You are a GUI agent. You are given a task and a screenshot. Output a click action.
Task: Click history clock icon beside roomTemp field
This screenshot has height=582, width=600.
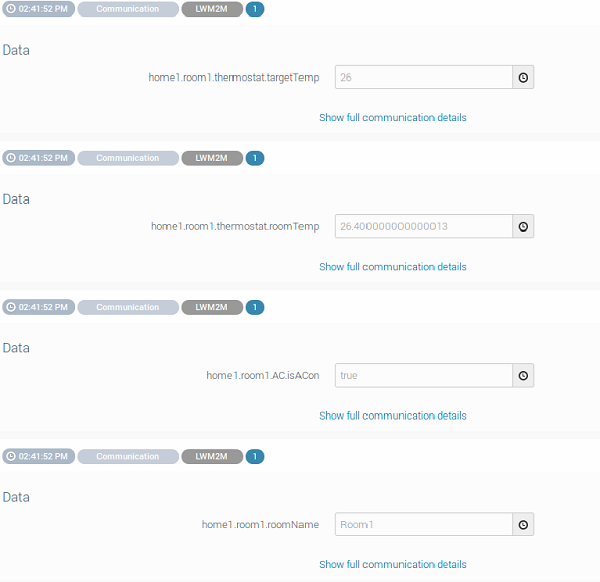tap(523, 226)
